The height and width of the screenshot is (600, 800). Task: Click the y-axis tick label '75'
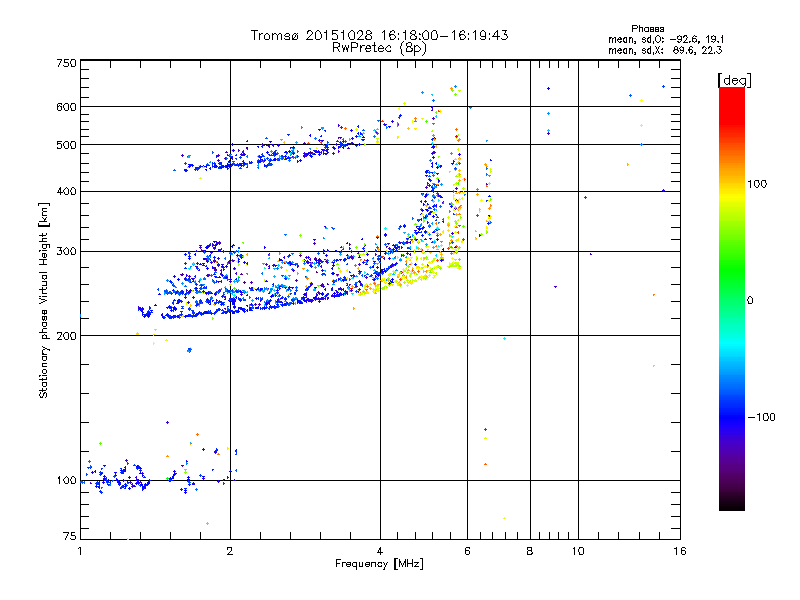(x=70, y=536)
